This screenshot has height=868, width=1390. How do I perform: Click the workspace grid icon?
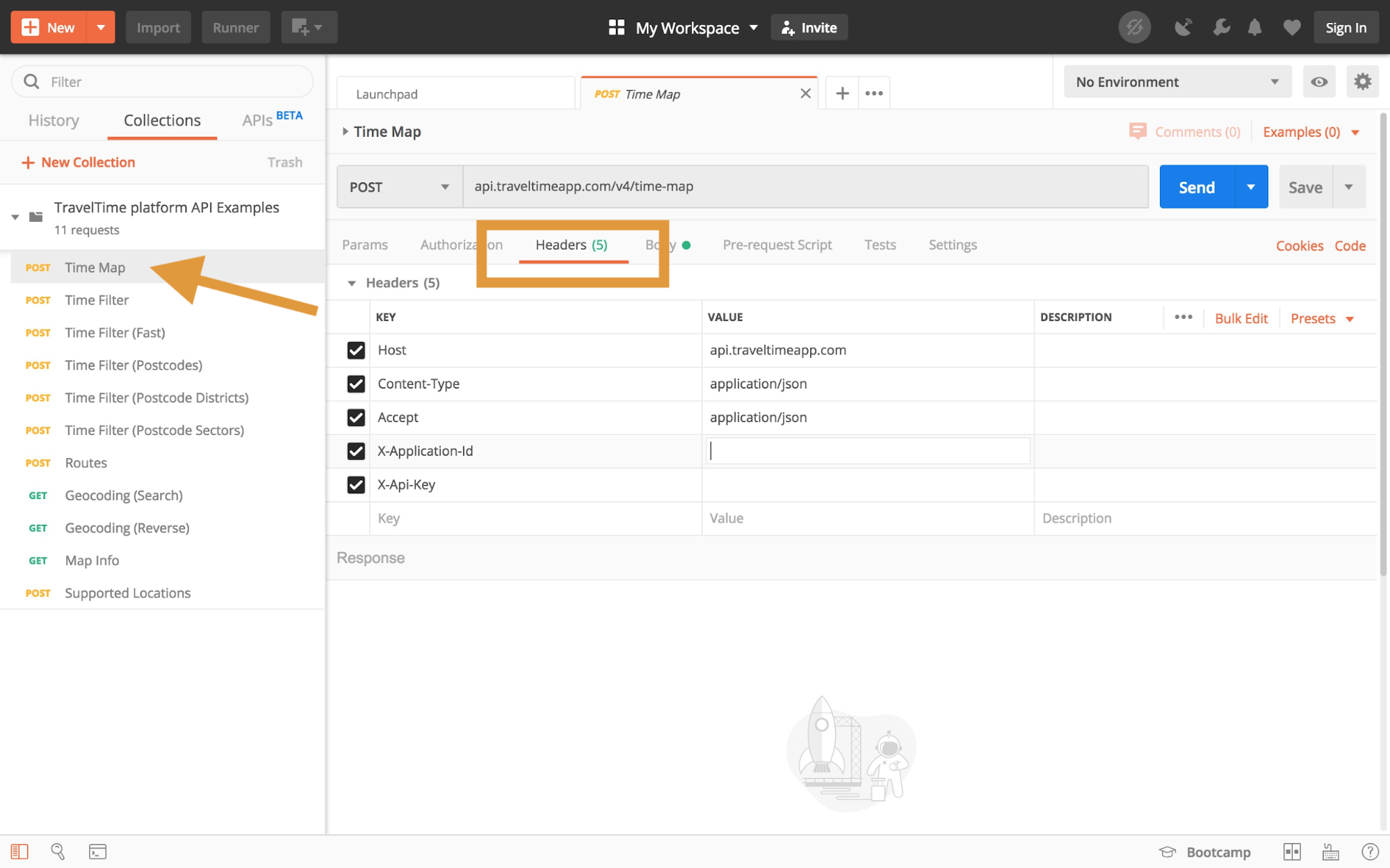[616, 27]
